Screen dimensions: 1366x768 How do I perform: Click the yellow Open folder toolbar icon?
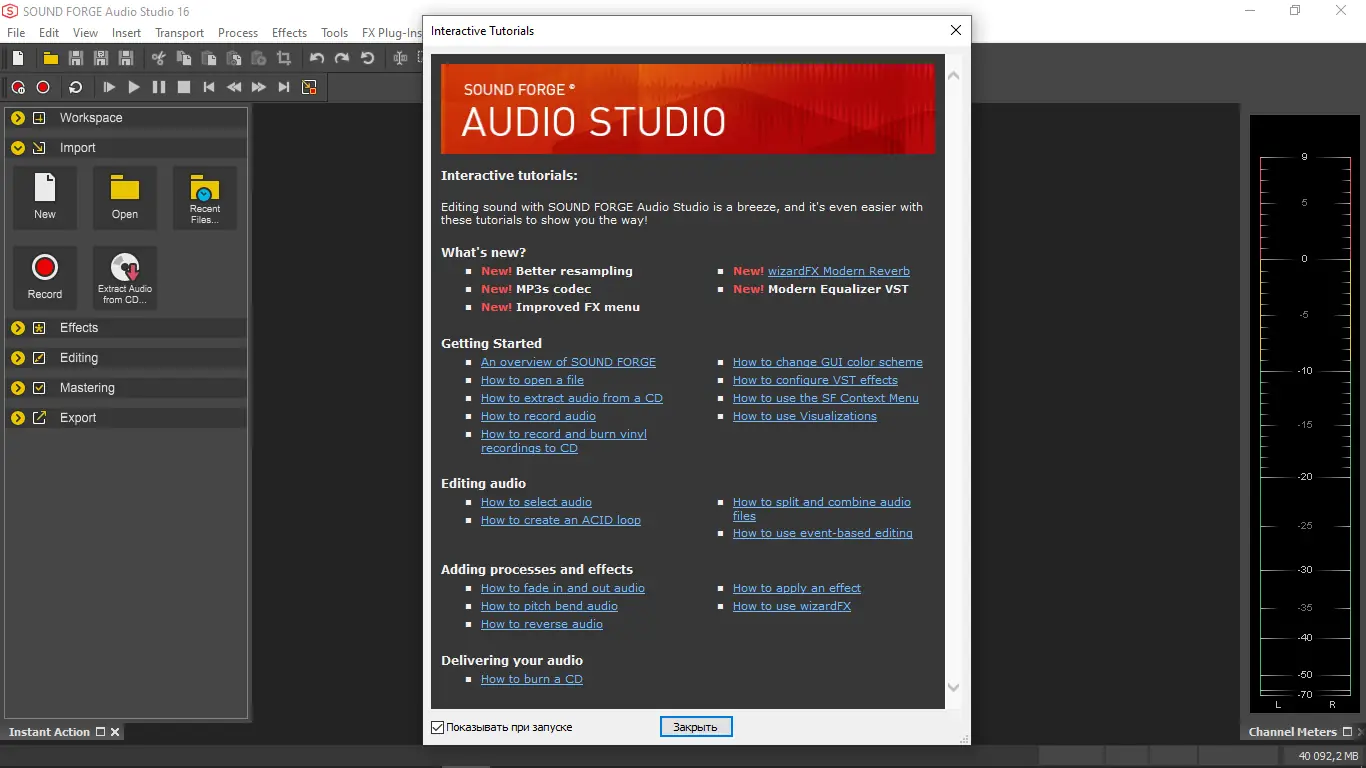[x=50, y=58]
